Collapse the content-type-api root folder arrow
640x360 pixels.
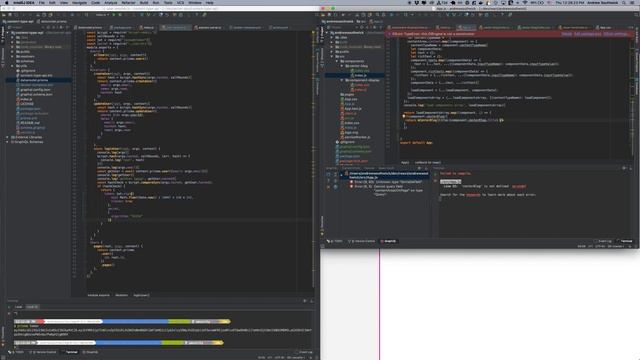8,33
